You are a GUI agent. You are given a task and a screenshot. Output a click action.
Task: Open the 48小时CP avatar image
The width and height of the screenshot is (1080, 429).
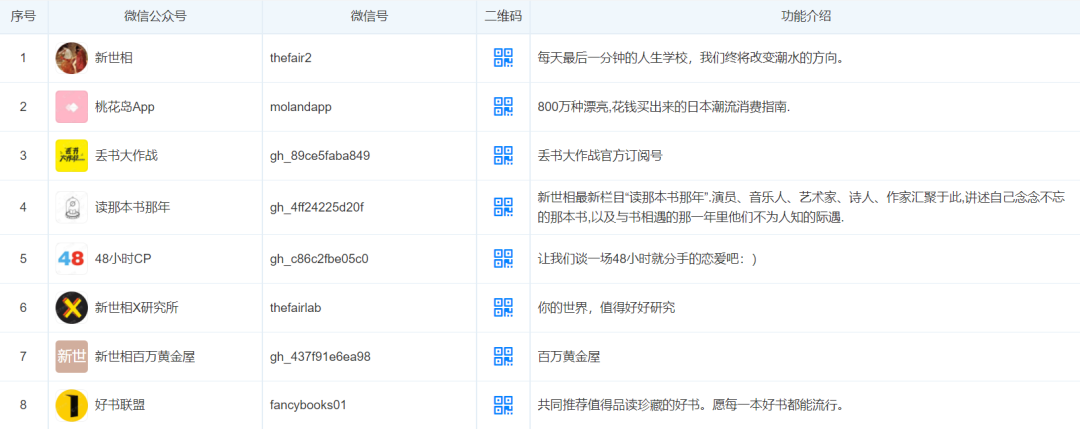[x=72, y=259]
